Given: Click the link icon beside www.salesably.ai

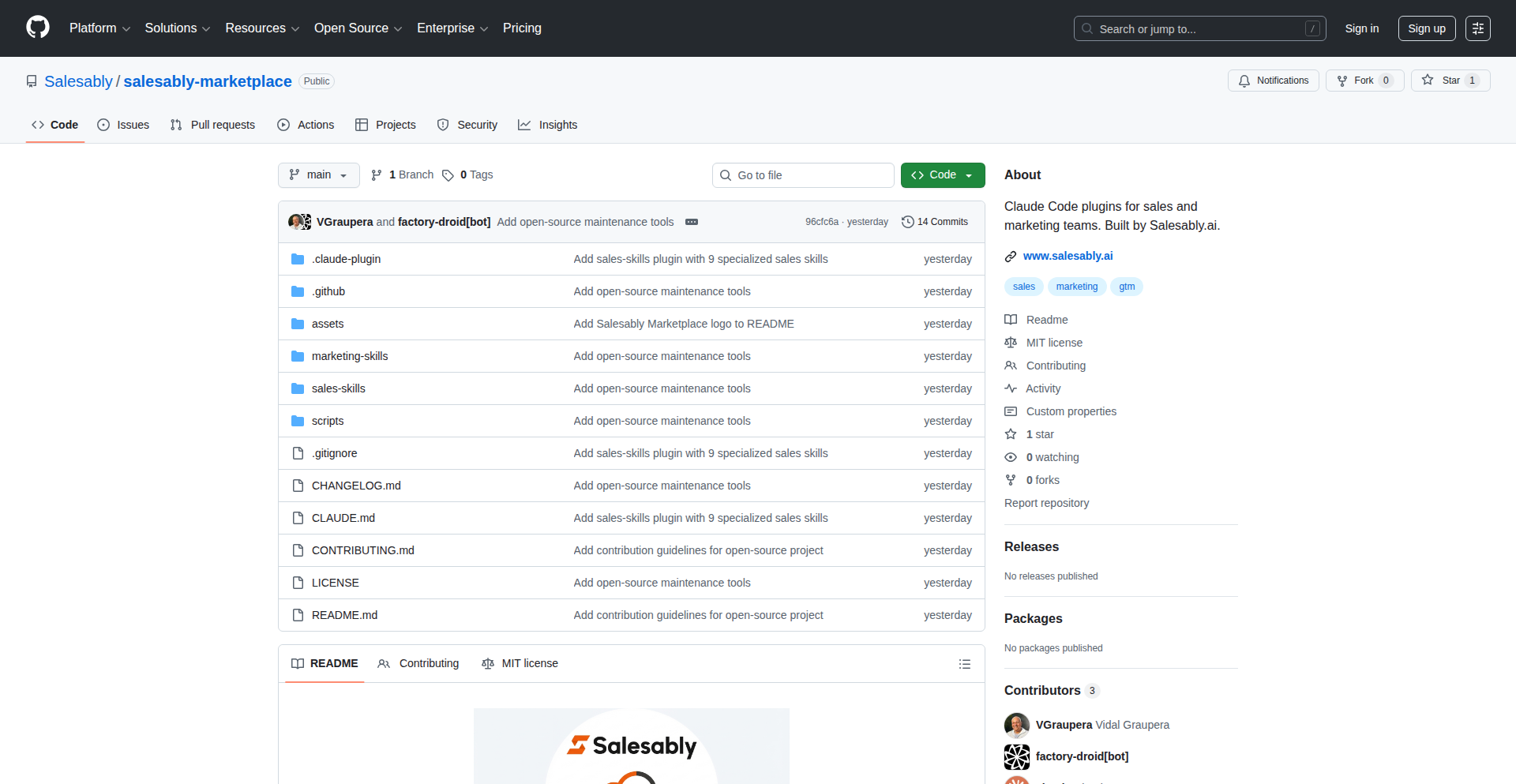Looking at the screenshot, I should tap(1011, 257).
